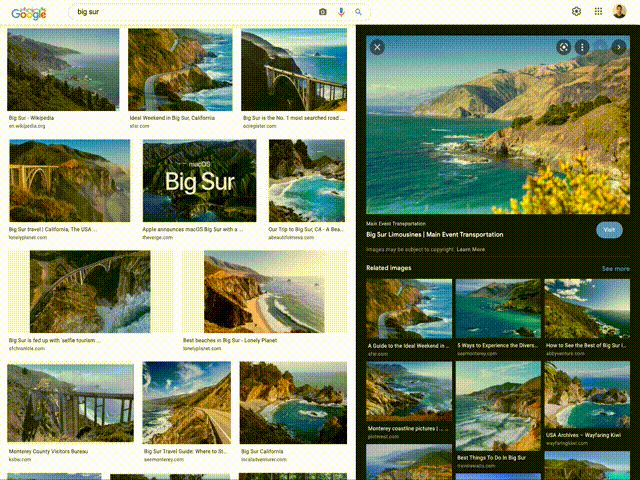Click the blue magnifier search icon
Screen dimensions: 640x480
tap(358, 12)
